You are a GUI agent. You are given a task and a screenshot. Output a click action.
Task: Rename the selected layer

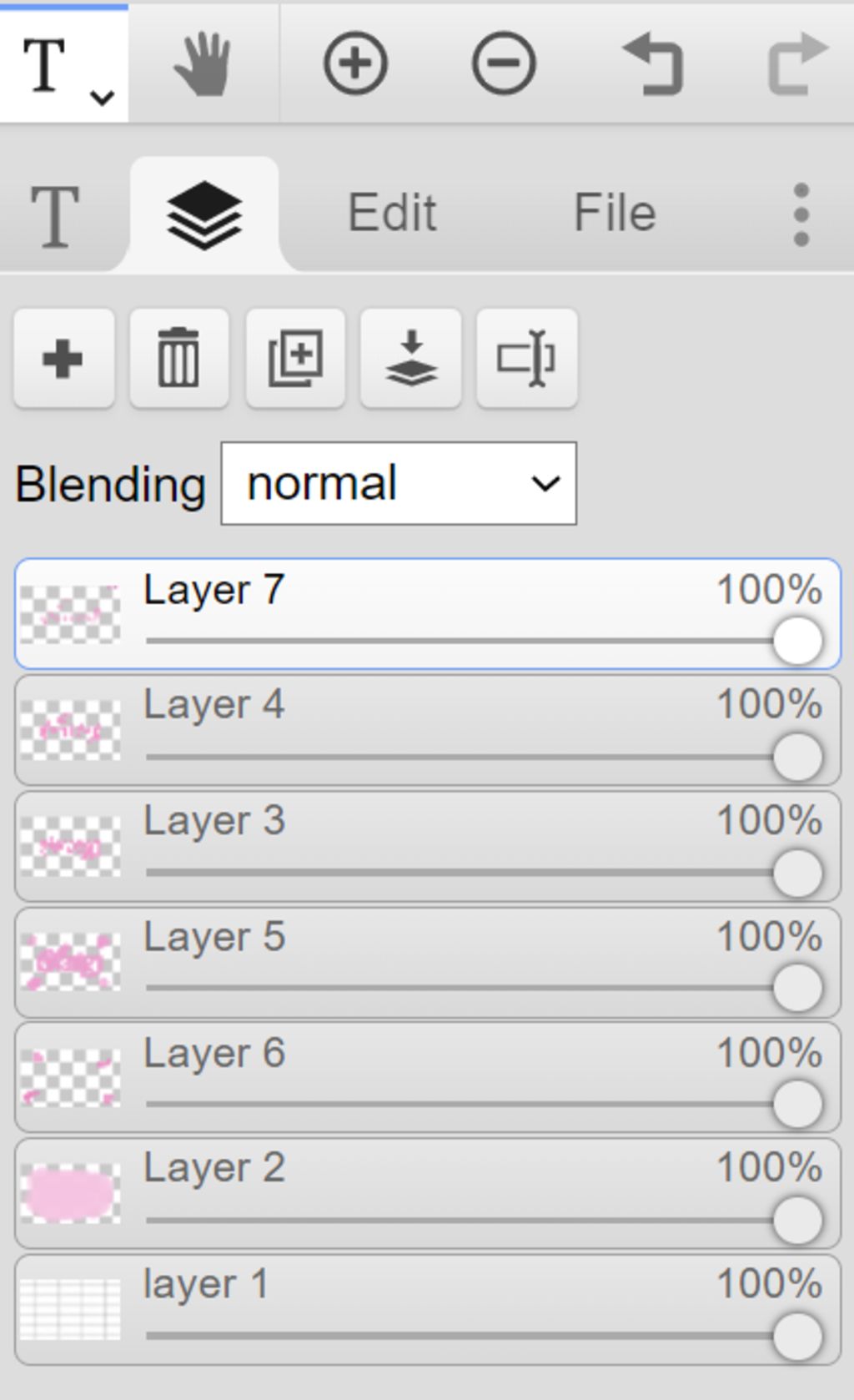tap(526, 359)
